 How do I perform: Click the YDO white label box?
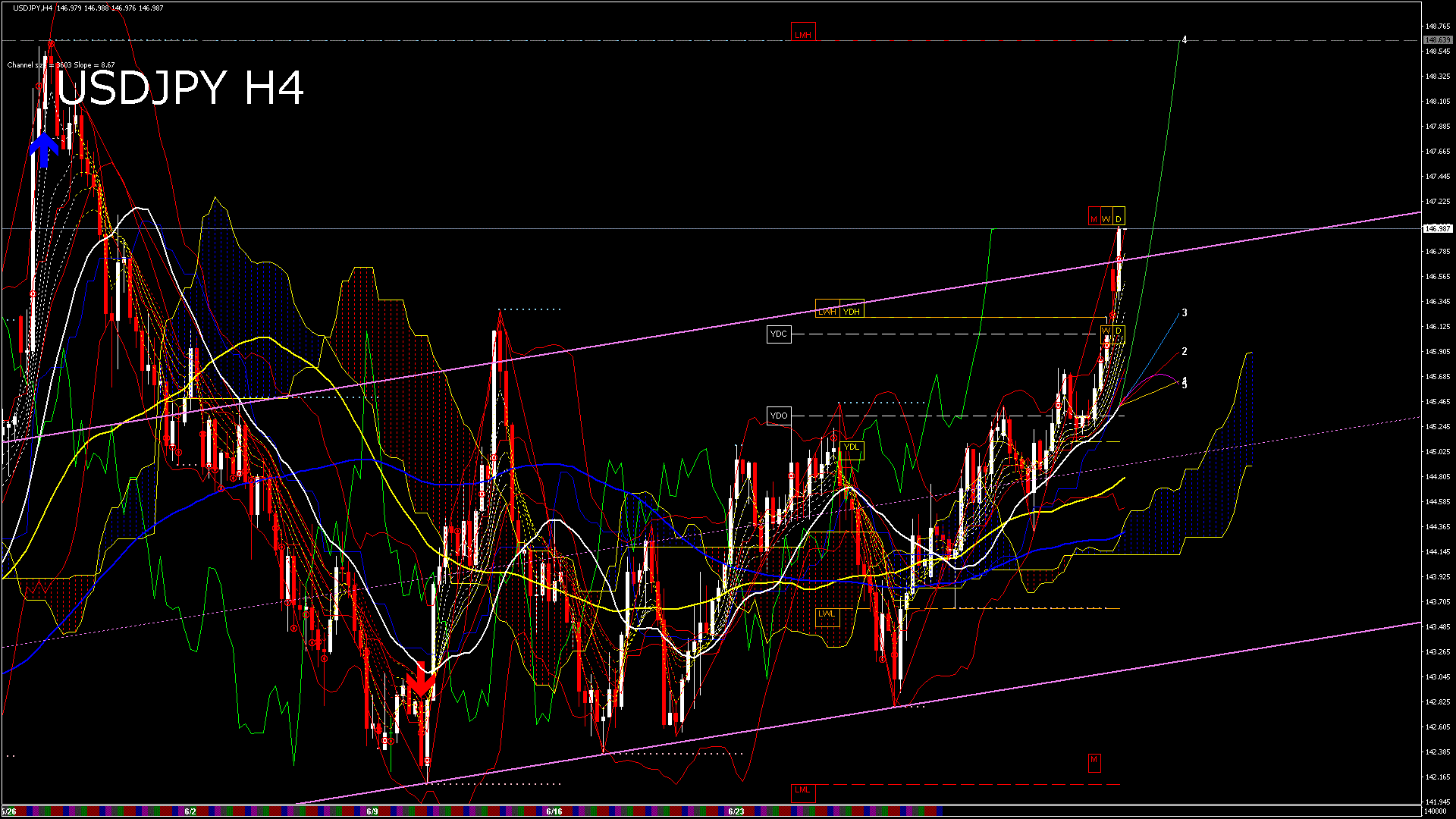click(x=779, y=416)
